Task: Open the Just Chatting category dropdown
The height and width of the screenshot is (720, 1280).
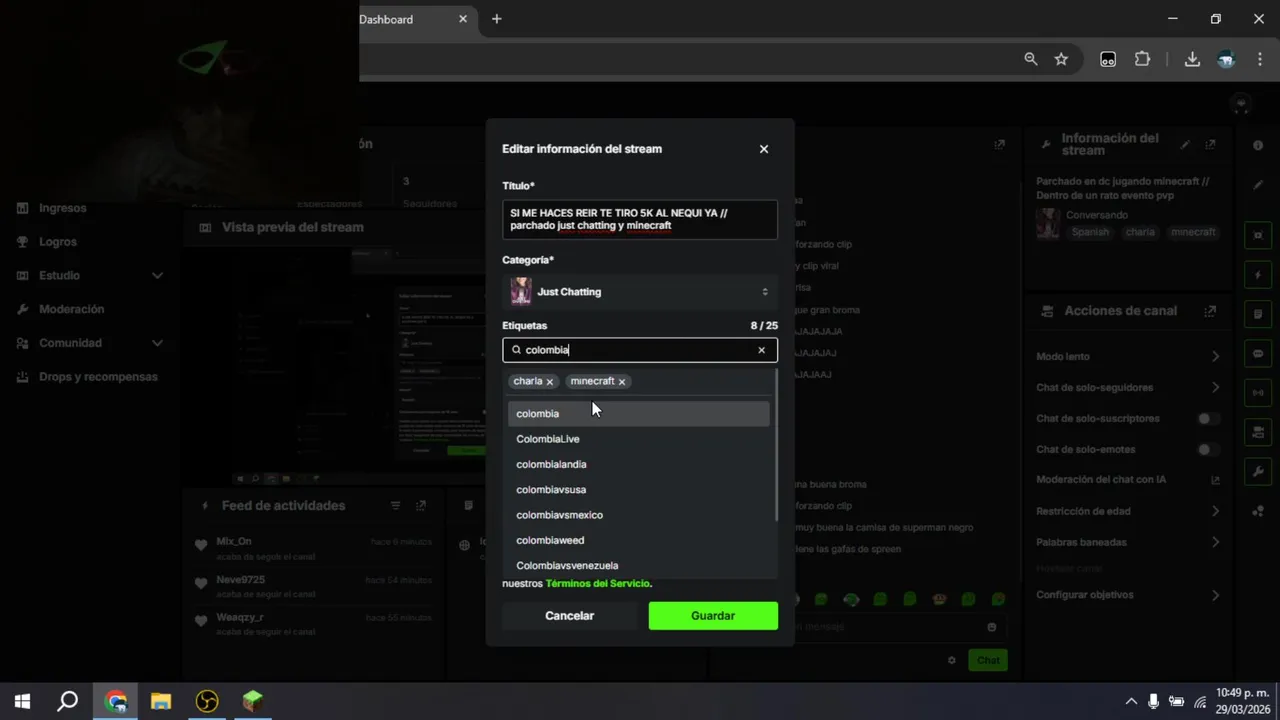Action: (x=640, y=292)
